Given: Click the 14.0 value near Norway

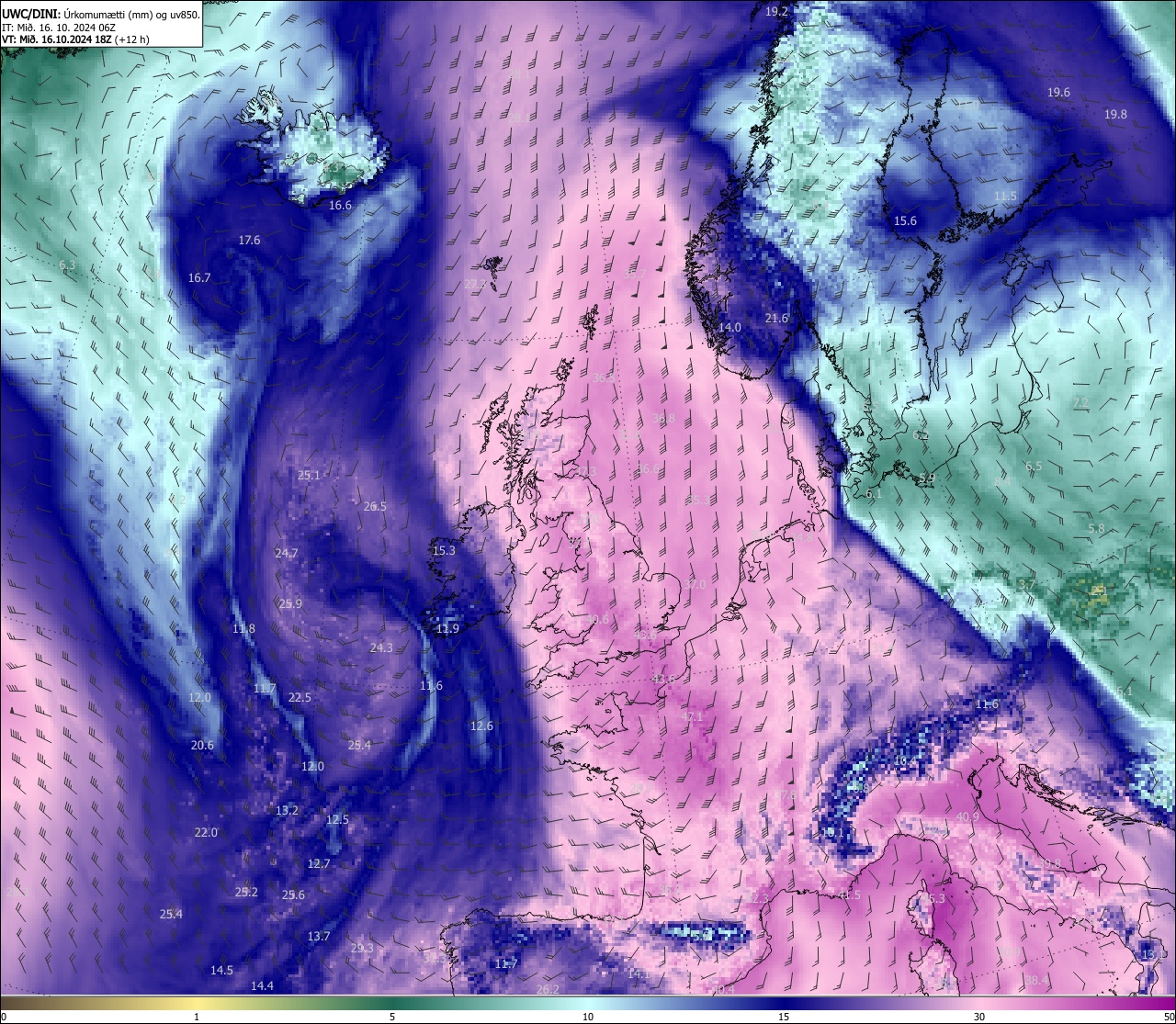Looking at the screenshot, I should point(729,328).
